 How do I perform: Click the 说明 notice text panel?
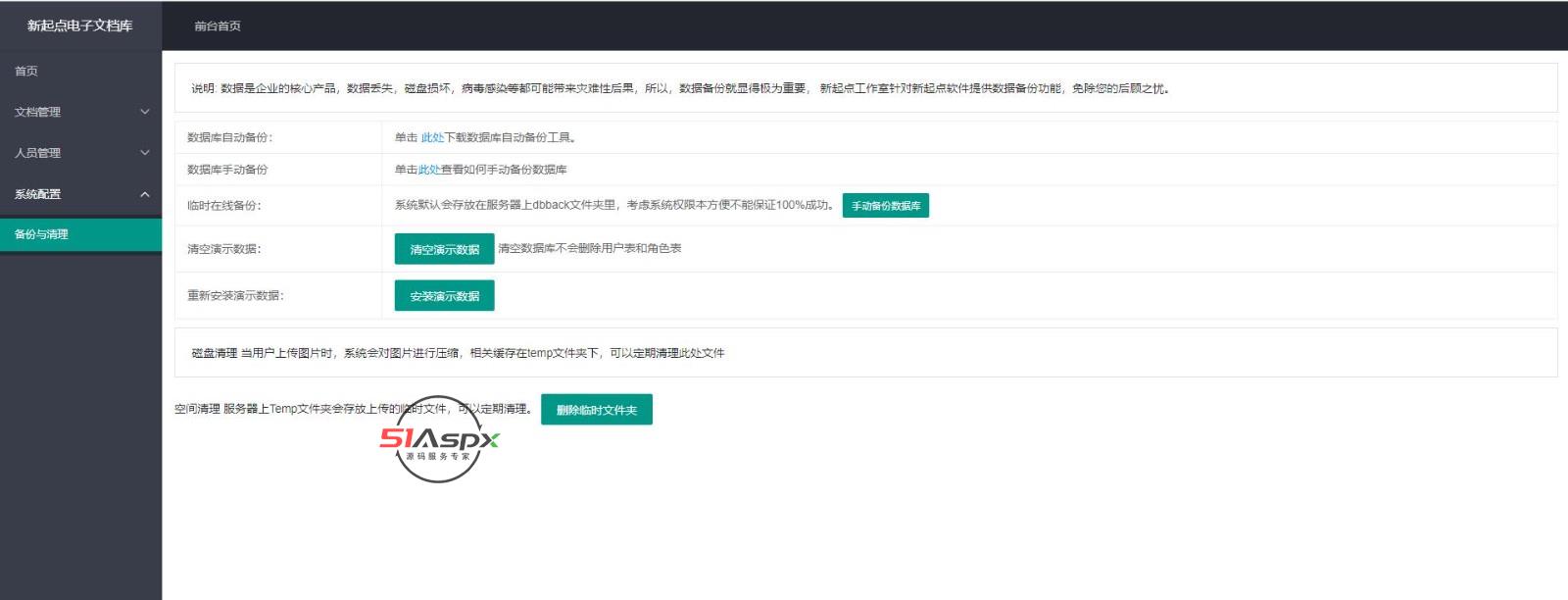click(x=679, y=88)
